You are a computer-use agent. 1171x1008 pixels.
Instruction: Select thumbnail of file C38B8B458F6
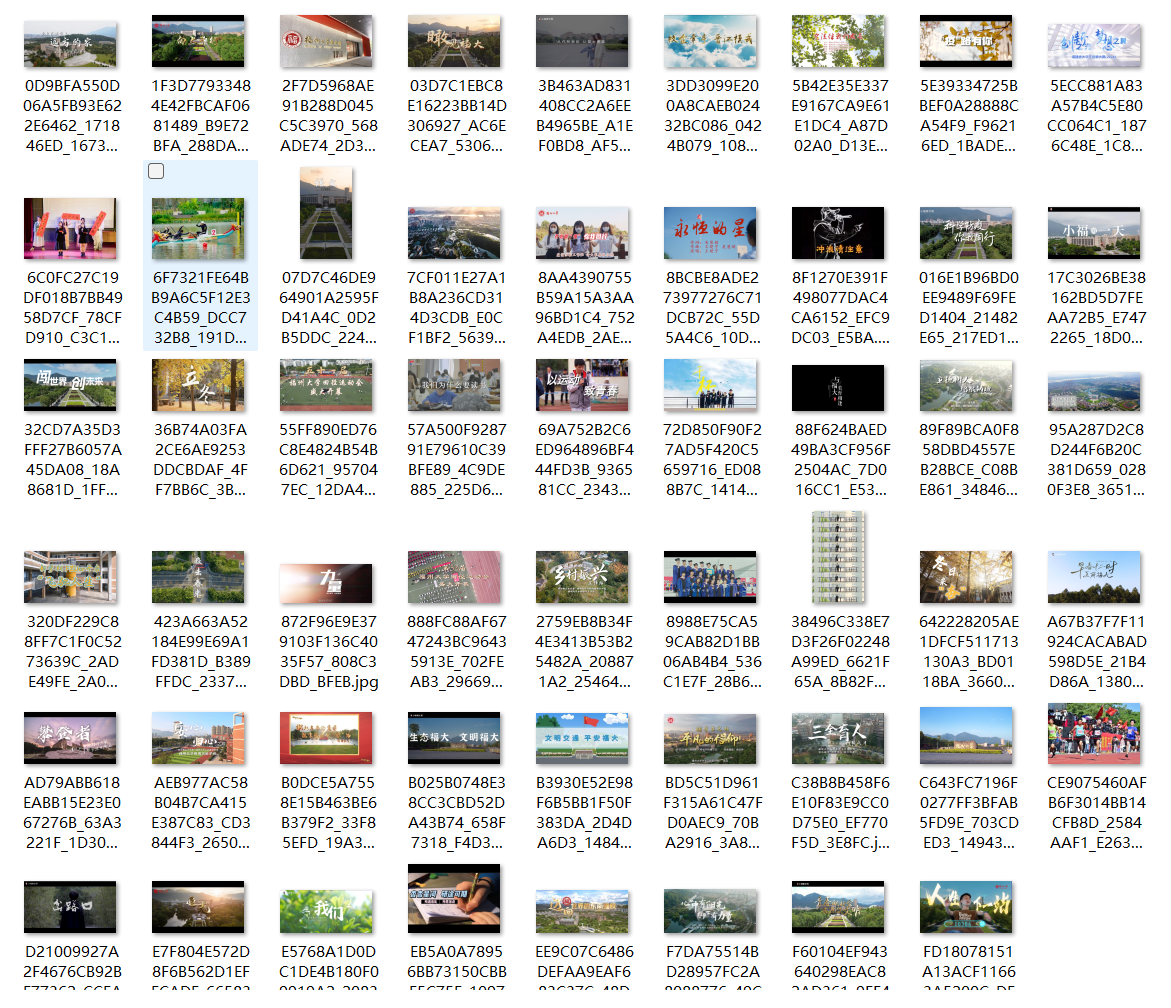click(838, 738)
